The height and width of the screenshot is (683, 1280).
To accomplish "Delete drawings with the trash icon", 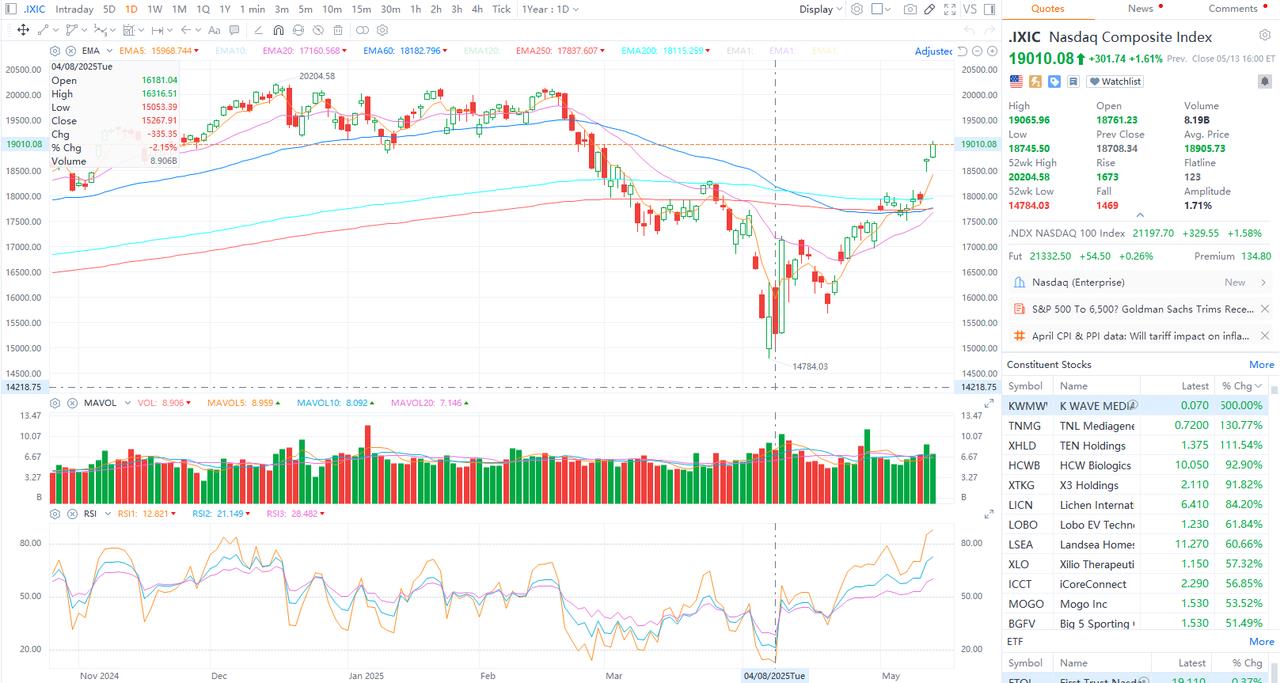I will pyautogui.click(x=337, y=30).
